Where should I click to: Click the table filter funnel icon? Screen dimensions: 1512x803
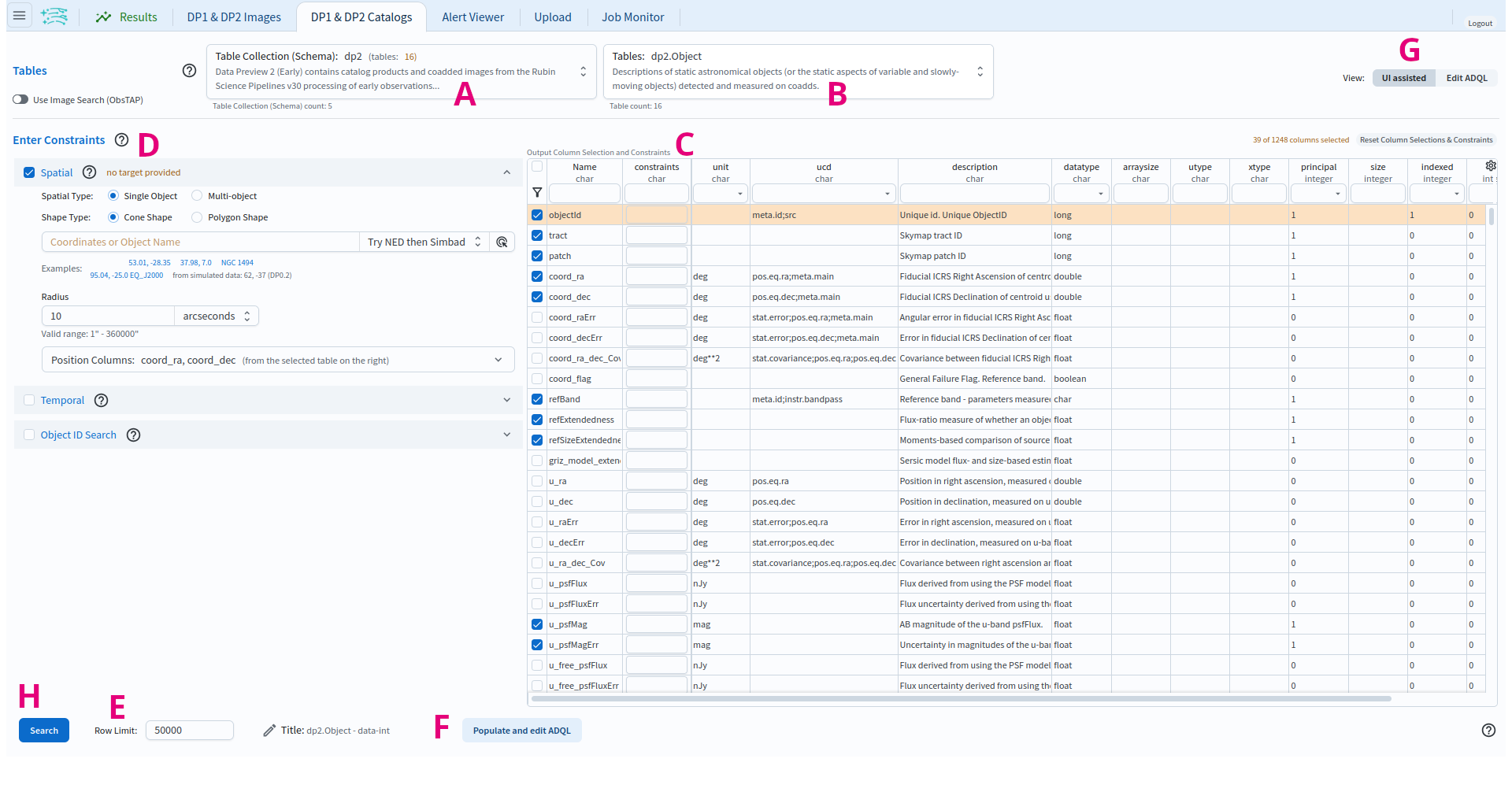(x=537, y=192)
